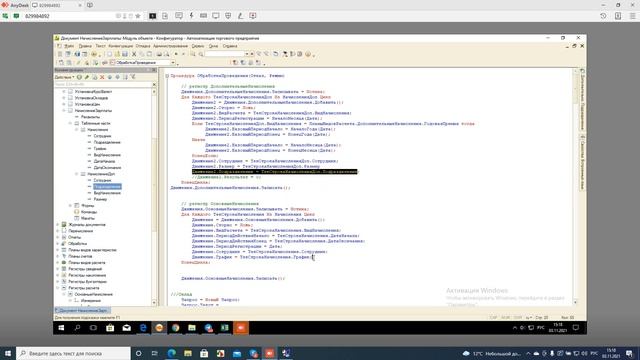Screen dimensions: 640x360
Task: Click remote taskbar Mail envelope icon
Action: [127, 328]
